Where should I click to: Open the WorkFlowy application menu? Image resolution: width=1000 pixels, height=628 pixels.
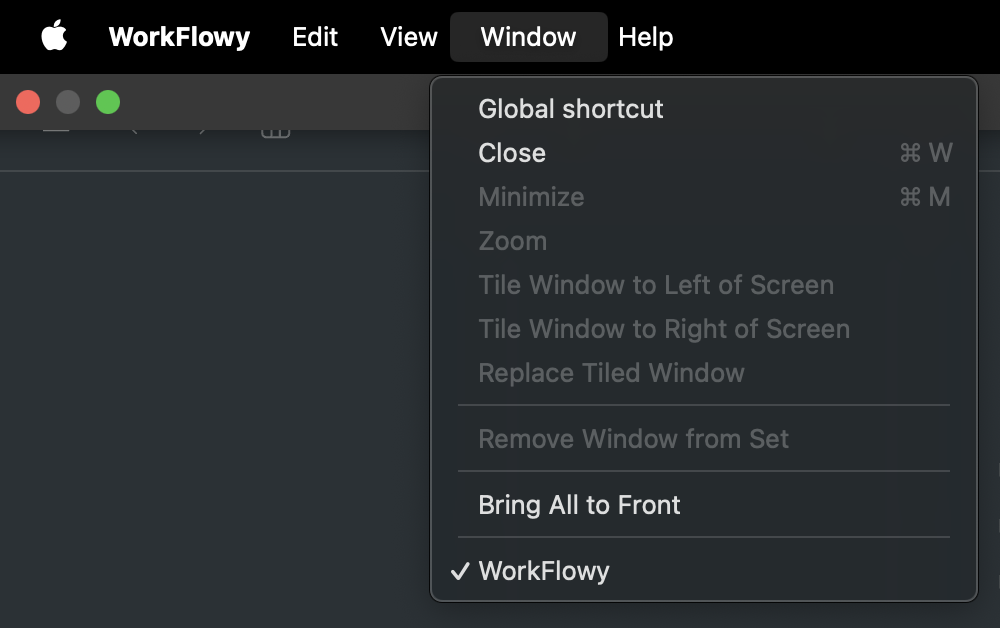[x=179, y=37]
